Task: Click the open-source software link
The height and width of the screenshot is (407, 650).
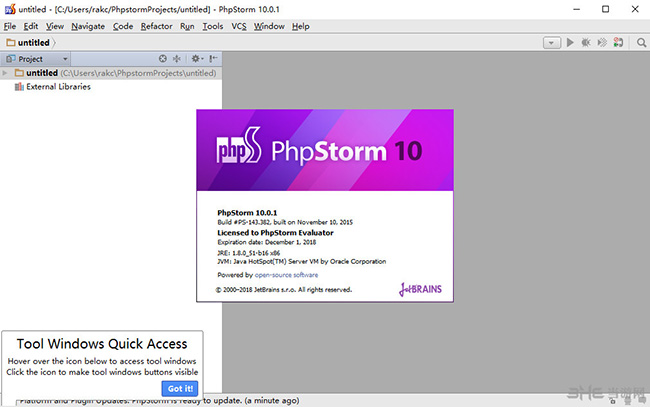Action: 286,275
